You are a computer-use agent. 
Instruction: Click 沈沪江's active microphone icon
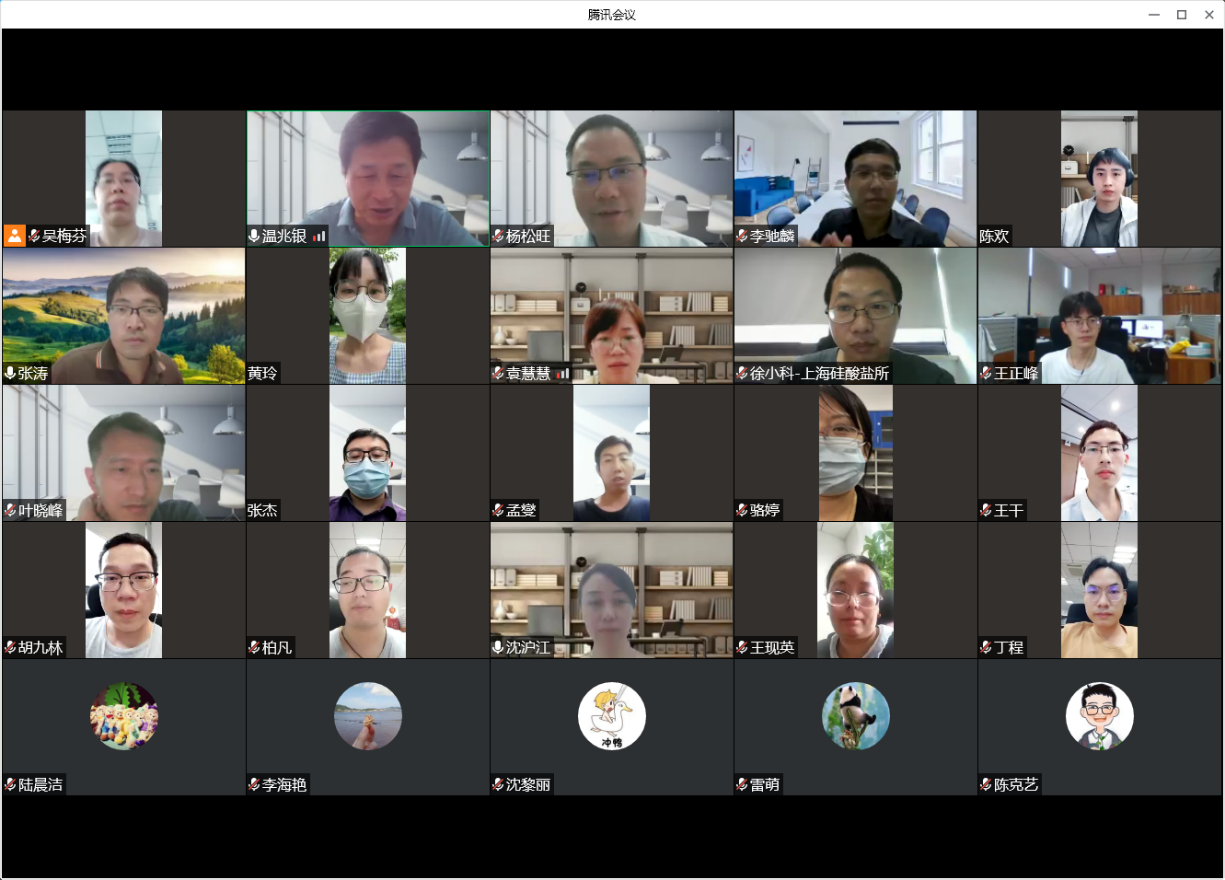coord(498,647)
